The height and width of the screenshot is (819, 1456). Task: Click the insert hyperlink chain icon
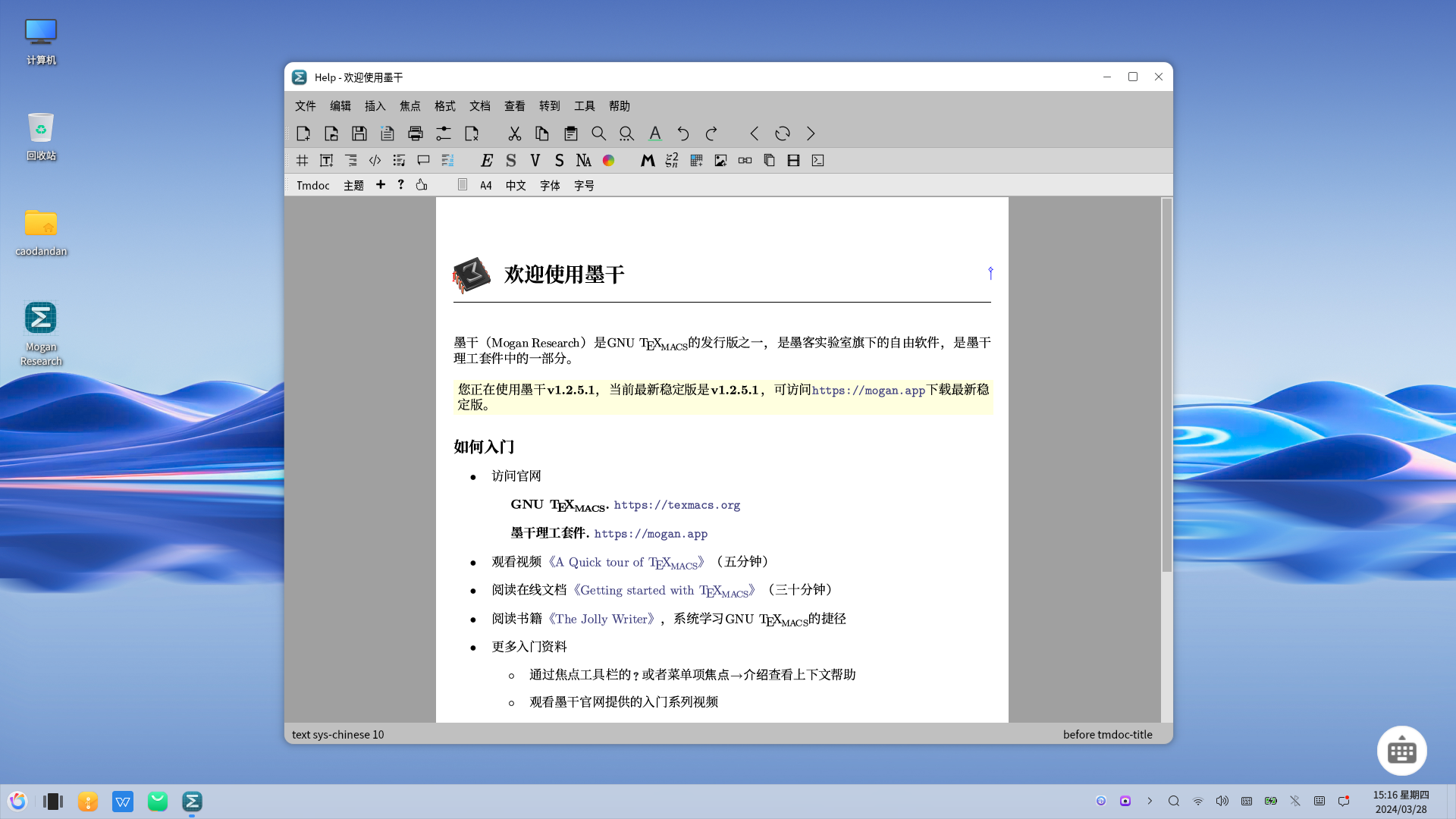[745, 160]
